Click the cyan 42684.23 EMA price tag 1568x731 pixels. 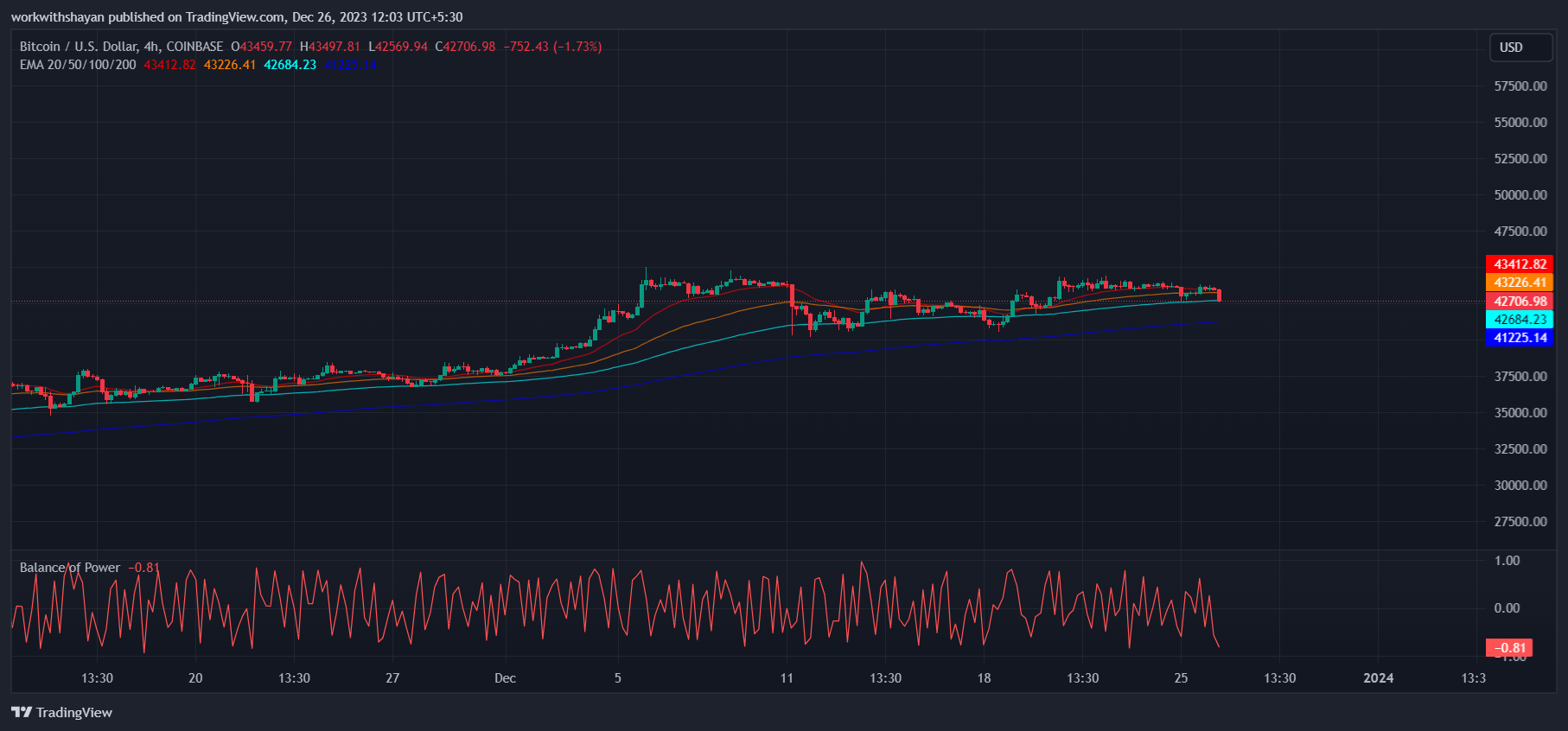click(x=1520, y=320)
